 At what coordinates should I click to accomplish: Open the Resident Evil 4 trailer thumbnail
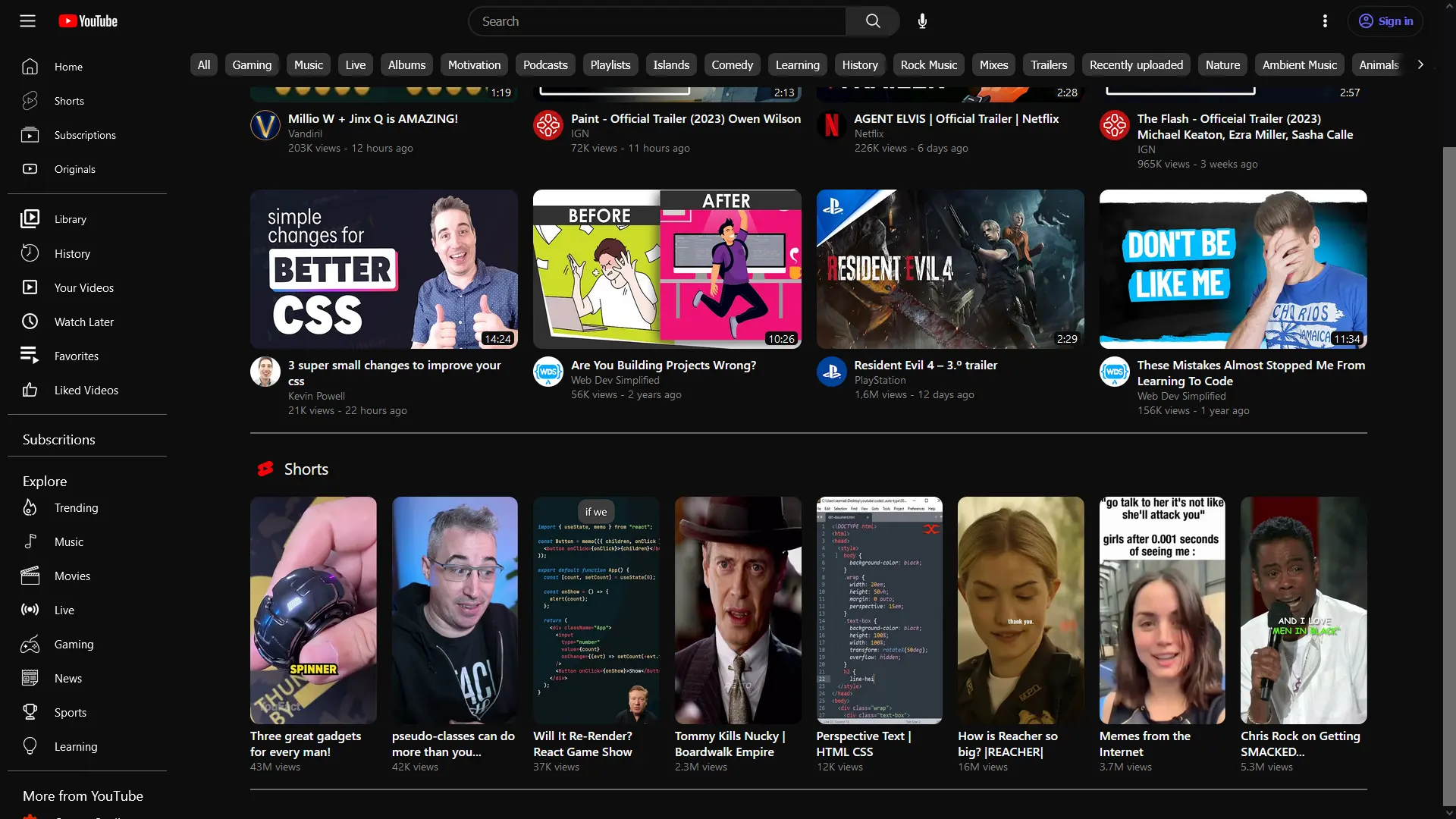(950, 269)
